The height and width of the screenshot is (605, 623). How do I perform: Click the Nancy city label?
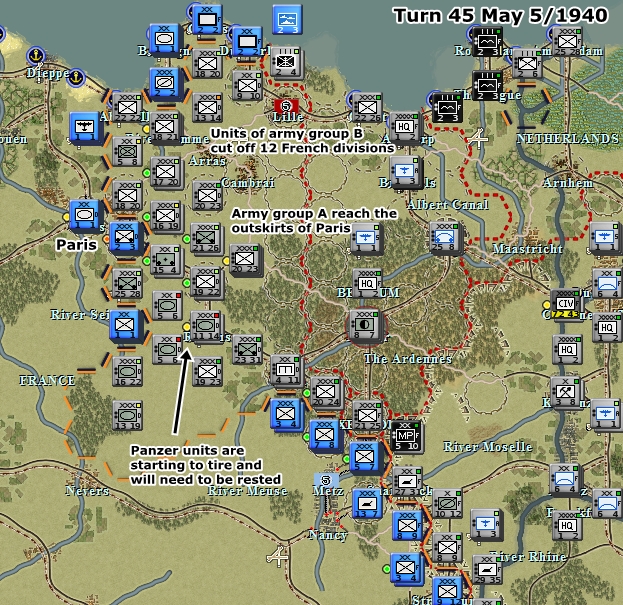click(x=328, y=535)
